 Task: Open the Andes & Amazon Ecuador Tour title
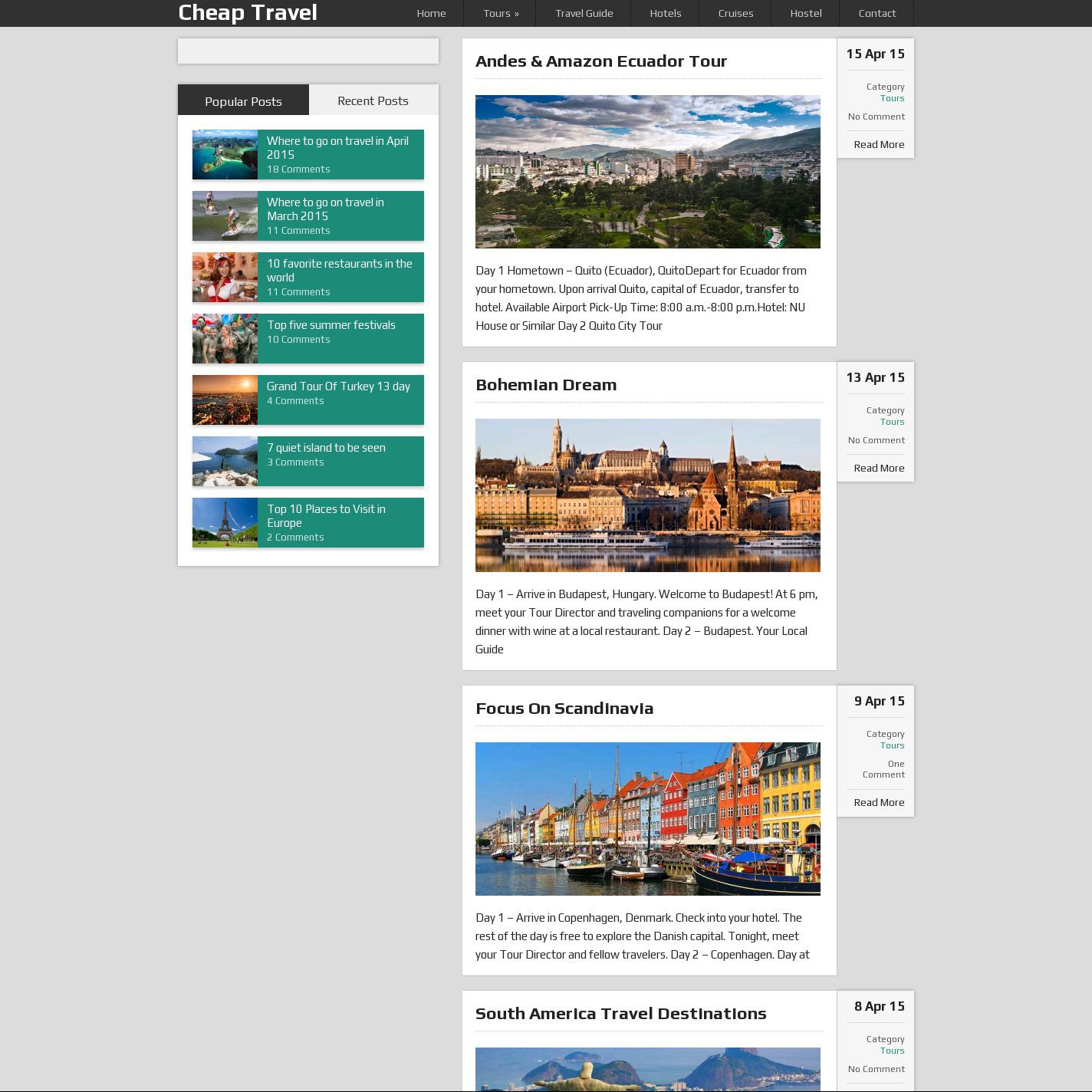(600, 61)
